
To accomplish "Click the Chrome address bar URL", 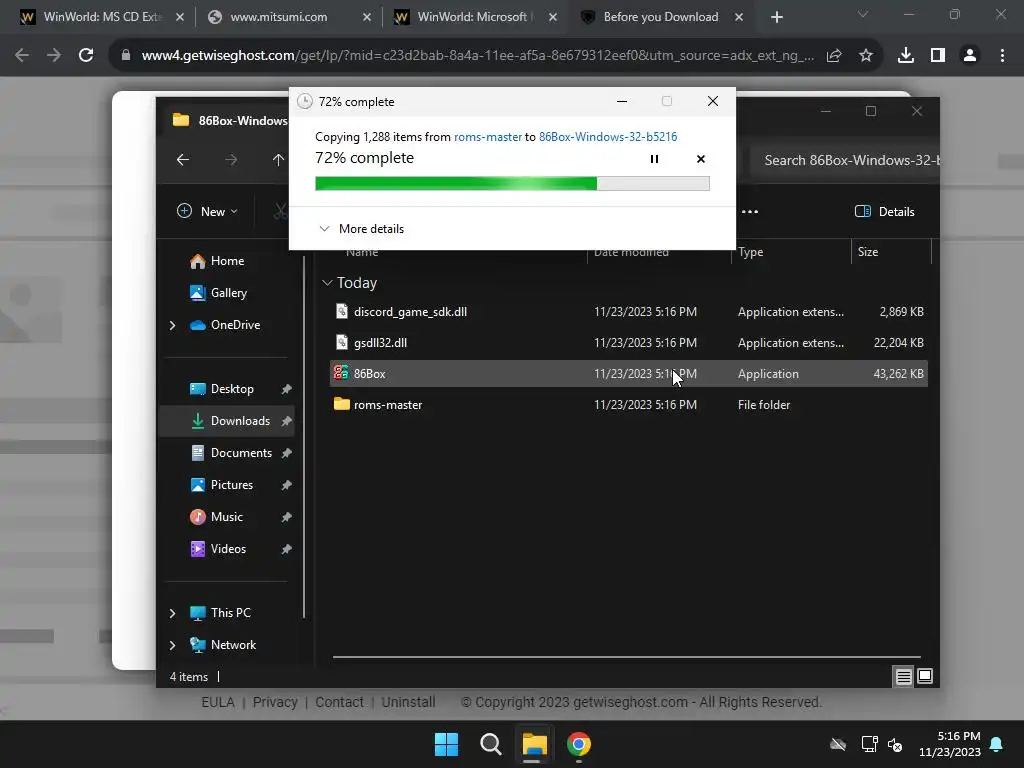I will [x=477, y=56].
